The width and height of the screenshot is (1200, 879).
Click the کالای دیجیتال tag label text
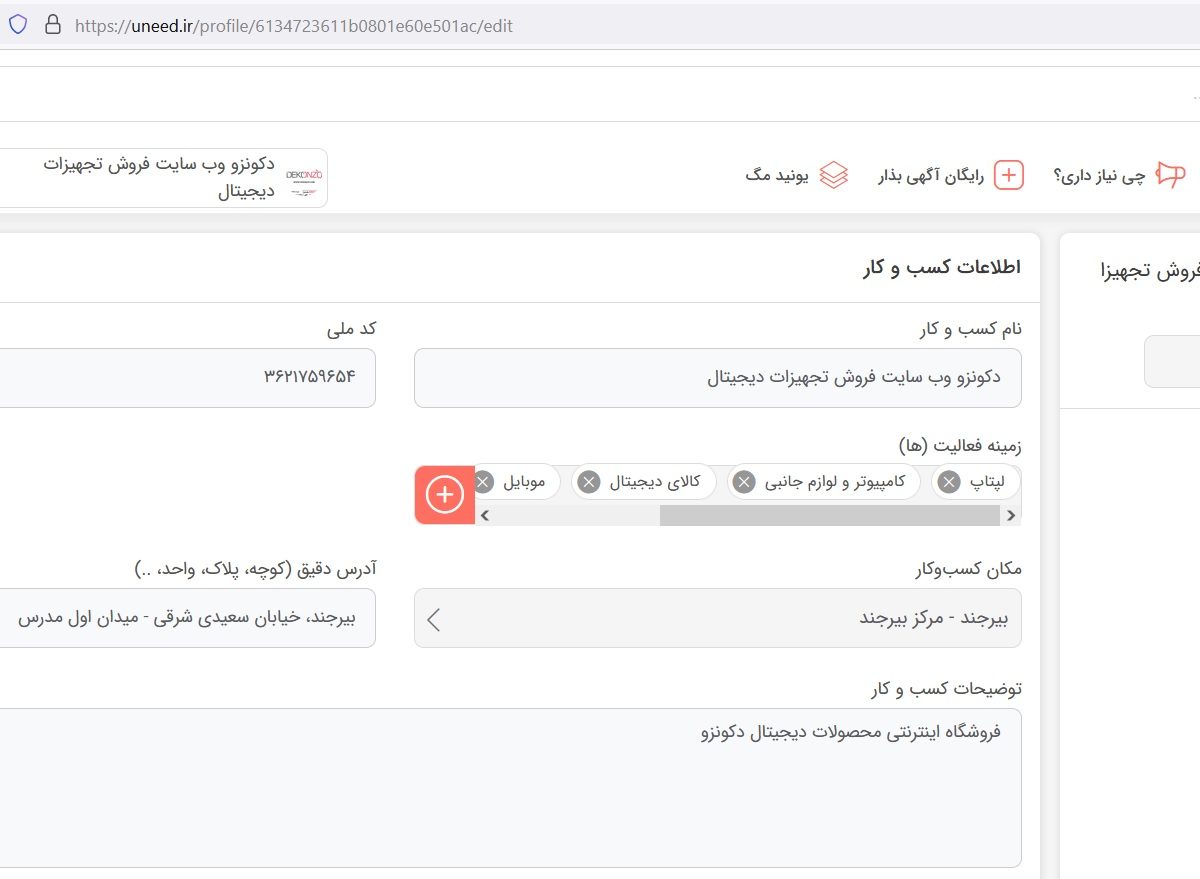pyautogui.click(x=655, y=483)
